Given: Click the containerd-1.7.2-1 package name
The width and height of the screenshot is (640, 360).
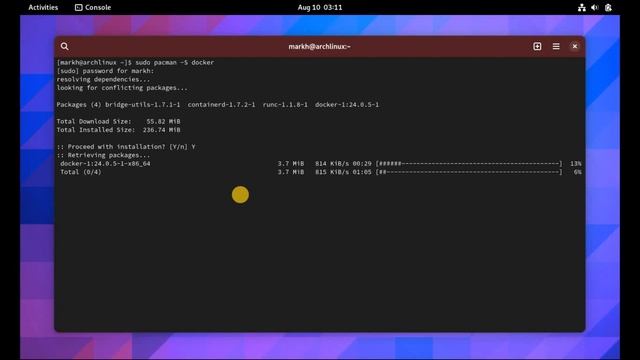Looking at the screenshot, I should (221, 104).
